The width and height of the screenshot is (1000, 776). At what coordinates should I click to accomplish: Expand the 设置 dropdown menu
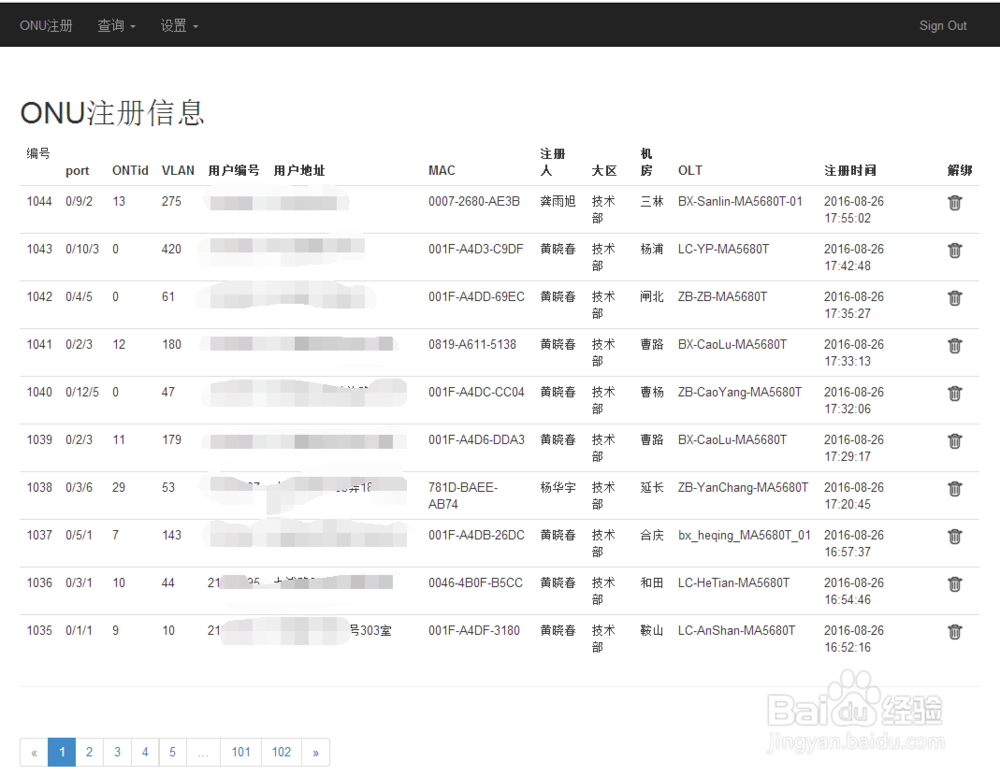pos(179,25)
